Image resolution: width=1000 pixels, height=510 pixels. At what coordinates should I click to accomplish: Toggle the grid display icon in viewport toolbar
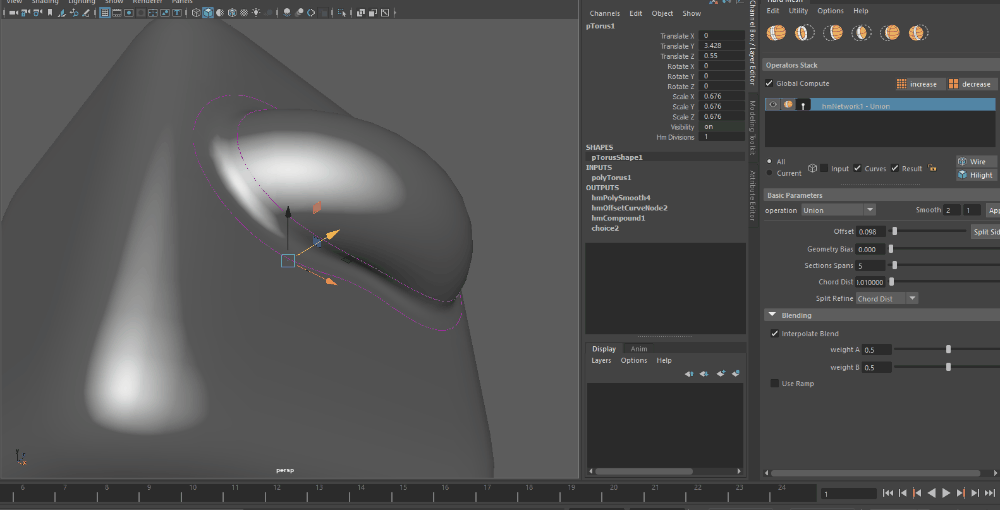pyautogui.click(x=105, y=12)
